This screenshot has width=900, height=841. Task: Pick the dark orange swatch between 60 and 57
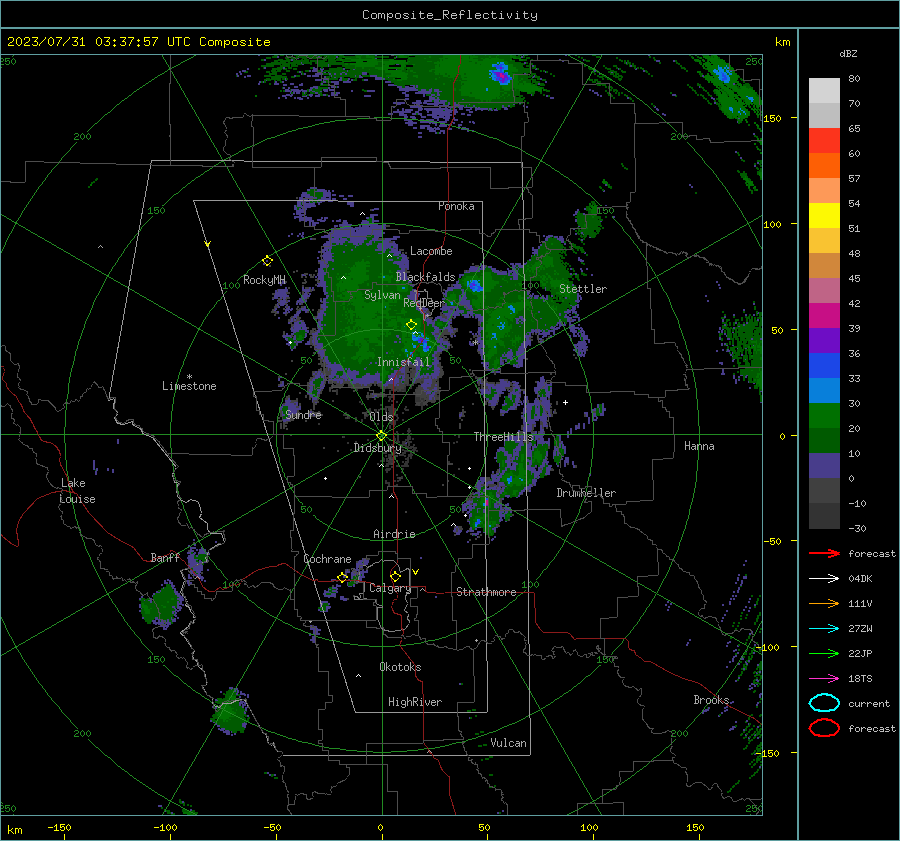(824, 166)
